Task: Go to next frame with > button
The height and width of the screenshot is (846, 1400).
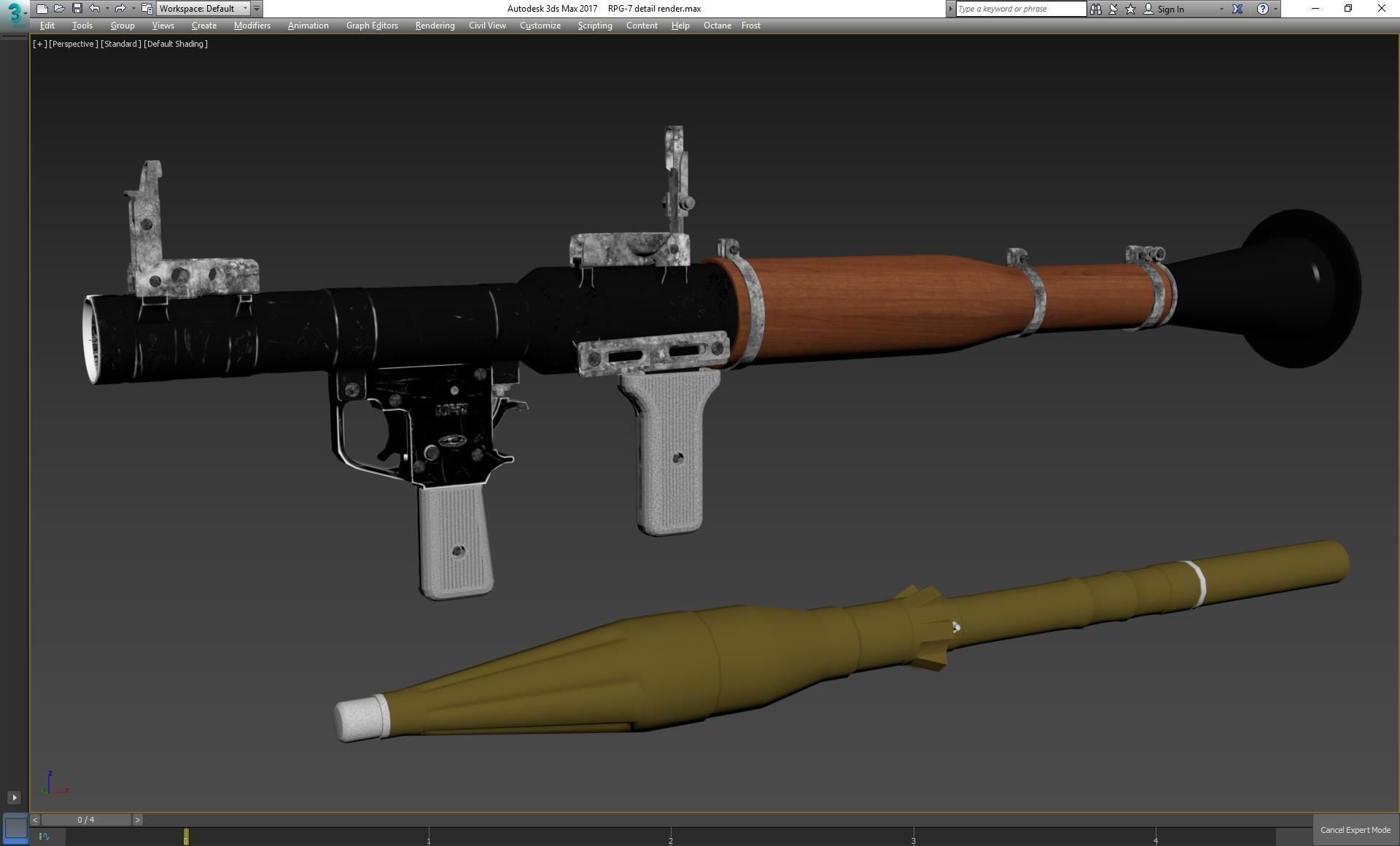Action: [137, 820]
